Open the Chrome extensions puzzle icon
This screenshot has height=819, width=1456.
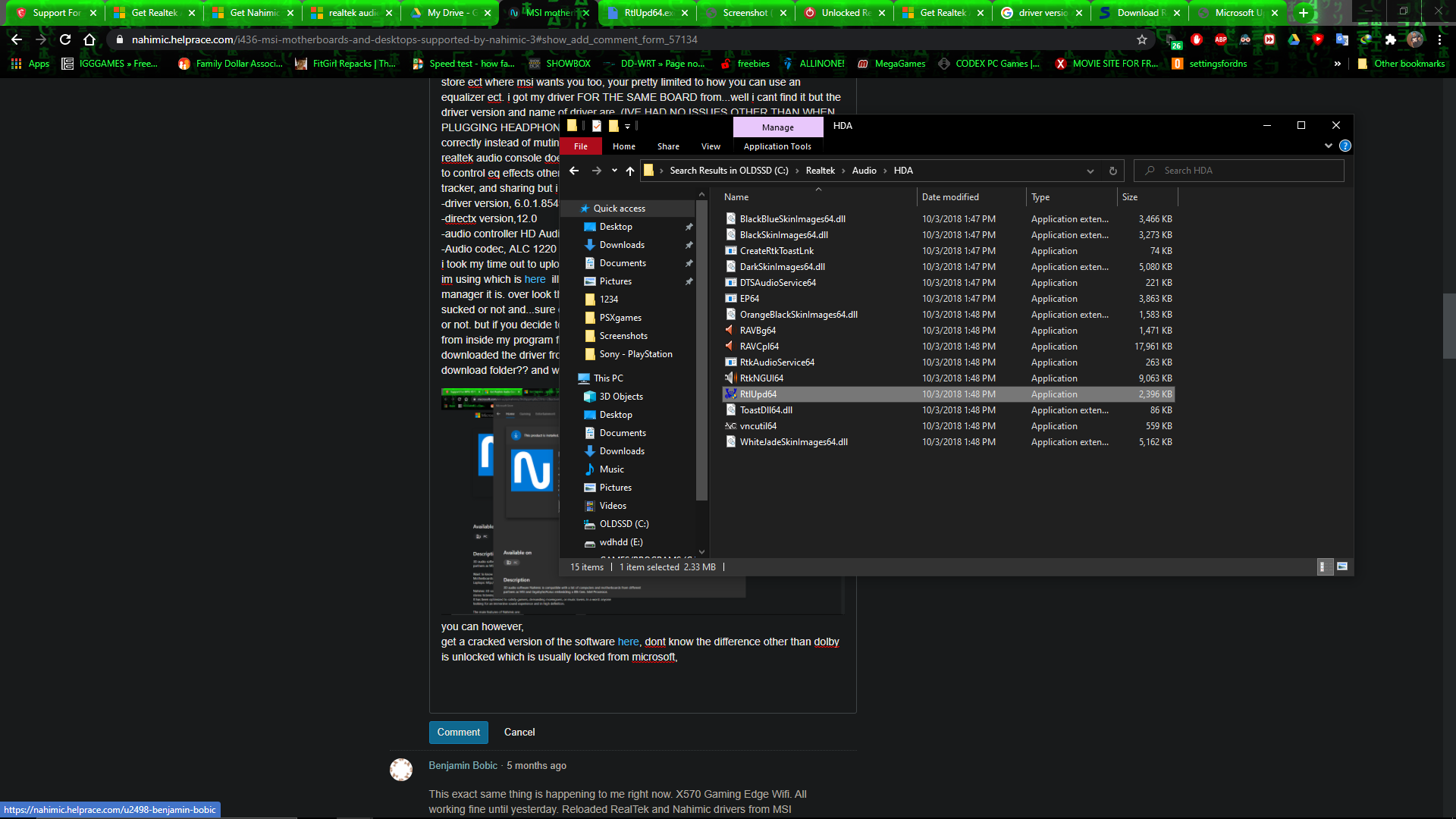coord(1390,39)
